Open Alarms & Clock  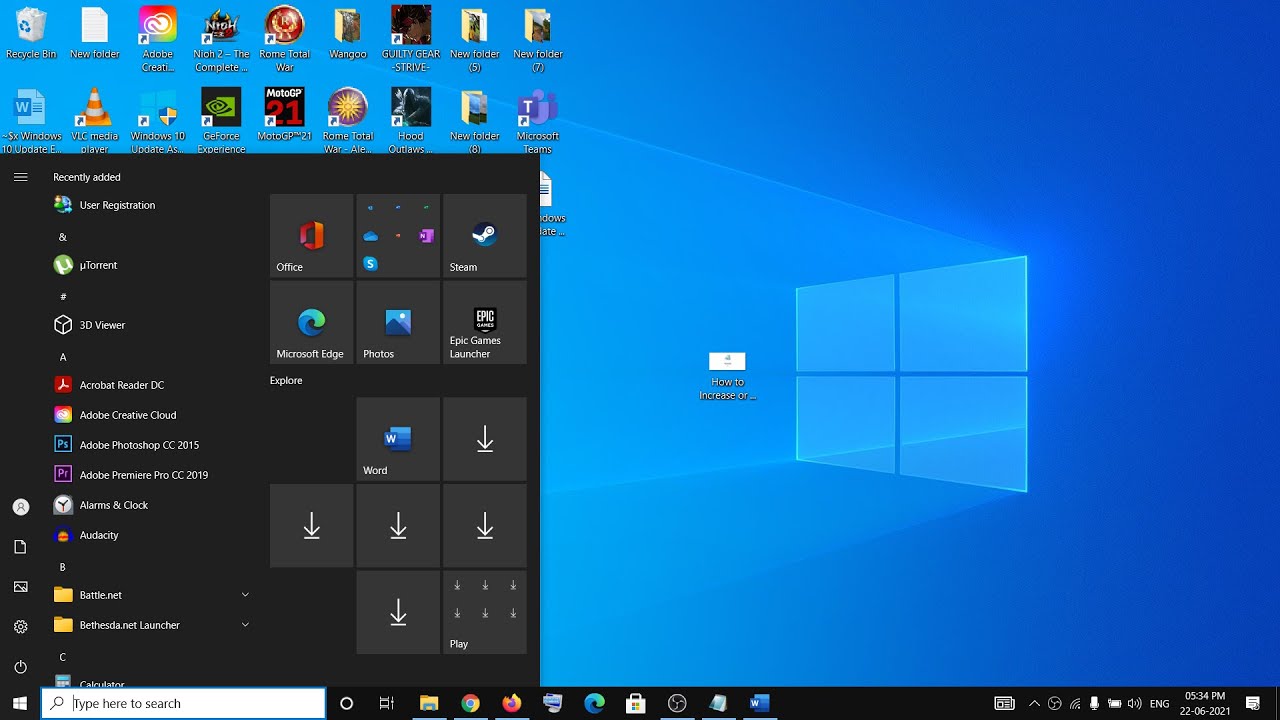pyautogui.click(x=150, y=505)
